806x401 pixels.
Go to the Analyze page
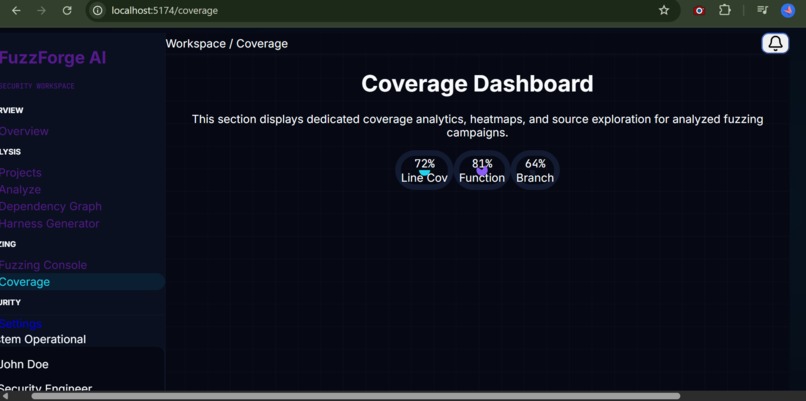(x=20, y=190)
